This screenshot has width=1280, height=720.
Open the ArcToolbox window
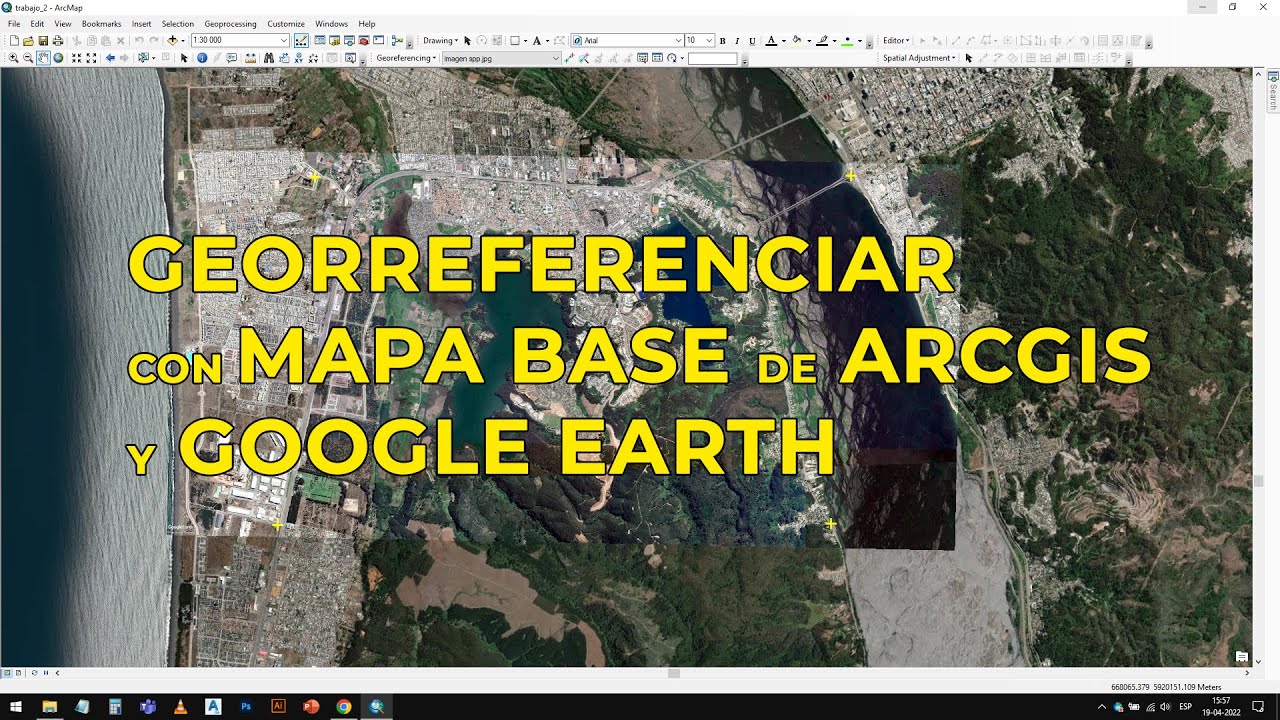[363, 40]
